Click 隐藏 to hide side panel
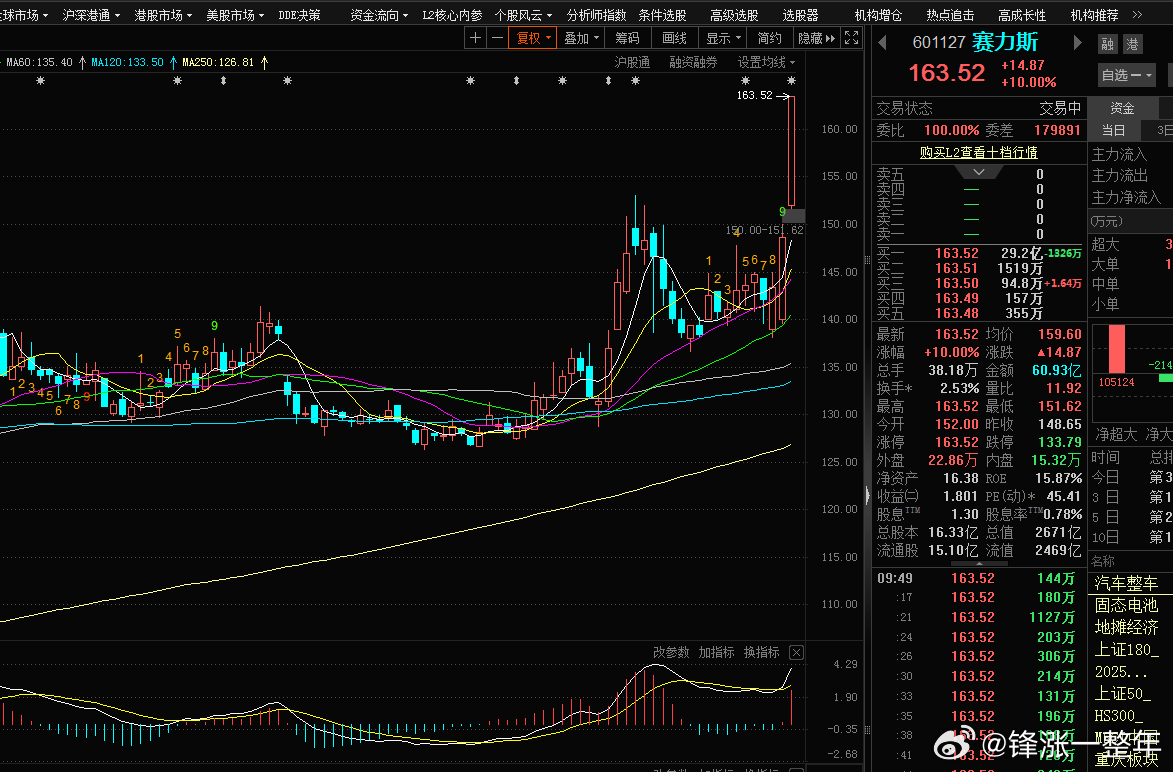This screenshot has width=1173, height=772. 816,37
